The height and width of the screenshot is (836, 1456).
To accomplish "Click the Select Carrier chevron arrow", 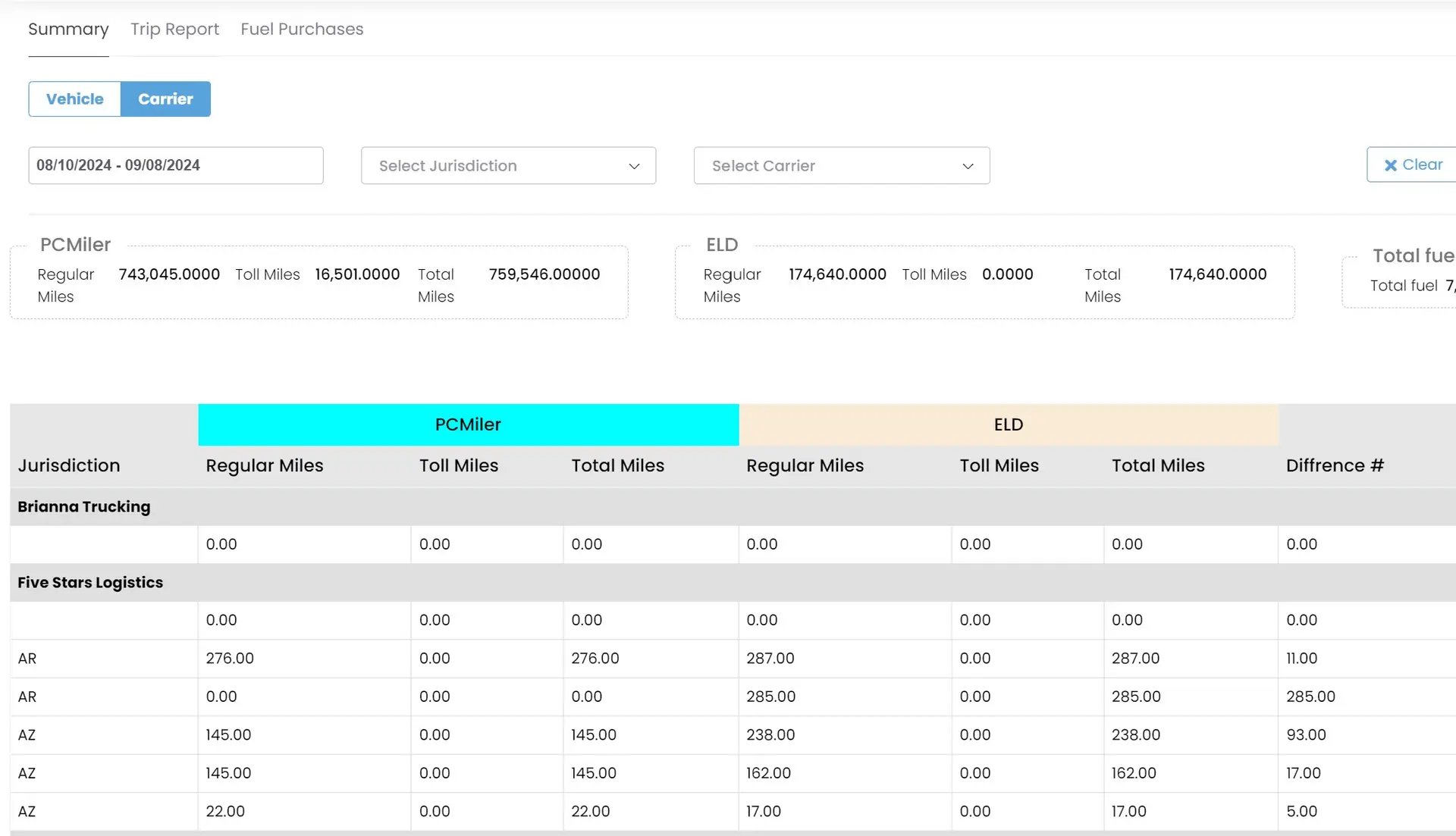I will pos(968,166).
